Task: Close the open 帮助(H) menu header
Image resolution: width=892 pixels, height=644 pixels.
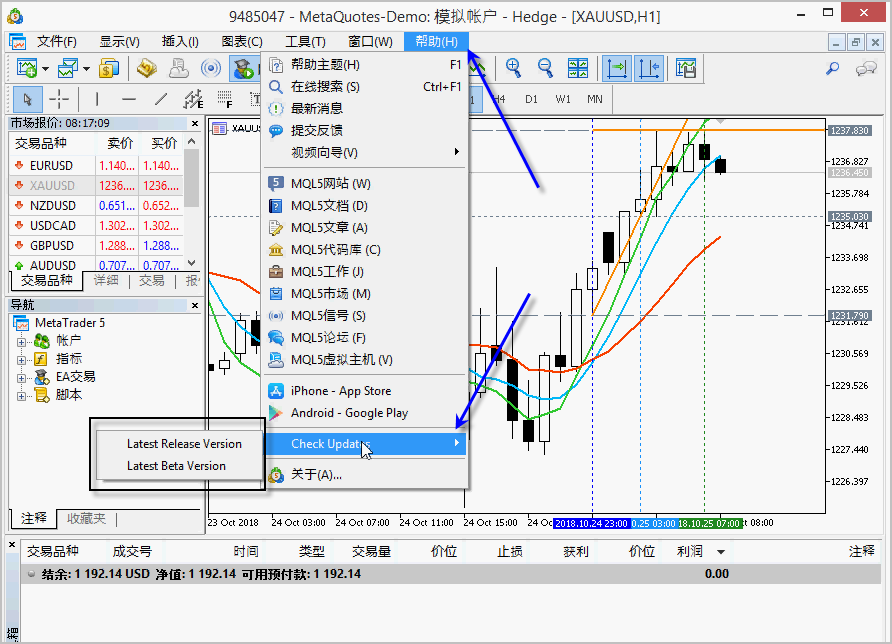Action: pyautogui.click(x=436, y=42)
